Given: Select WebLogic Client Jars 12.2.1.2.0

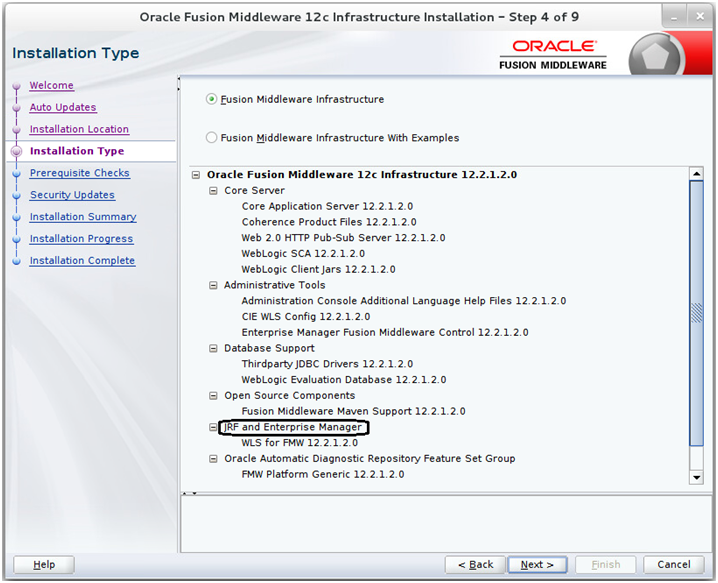Looking at the screenshot, I should click(318, 269).
